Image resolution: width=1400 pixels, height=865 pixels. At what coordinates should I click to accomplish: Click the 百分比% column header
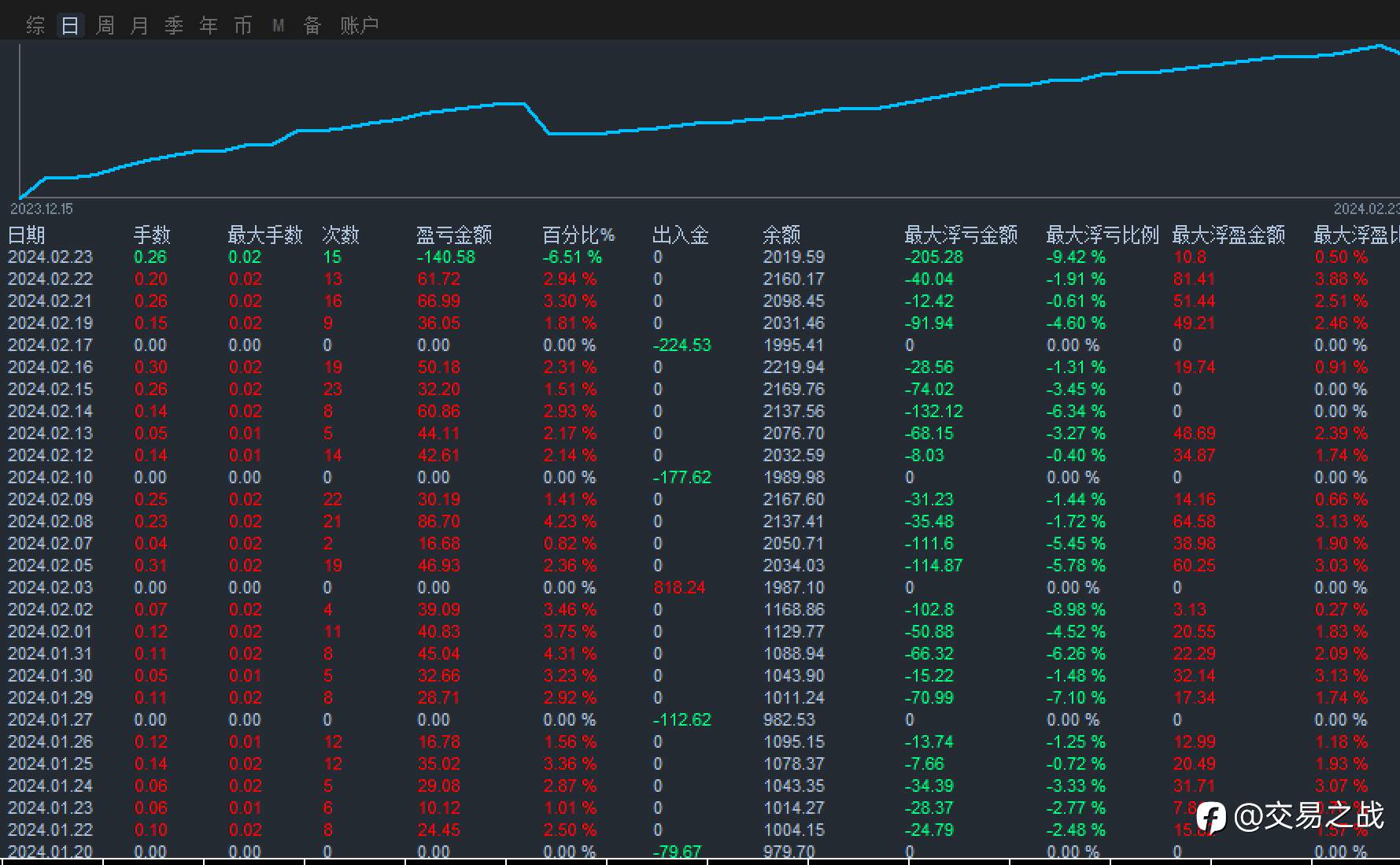coord(578,235)
